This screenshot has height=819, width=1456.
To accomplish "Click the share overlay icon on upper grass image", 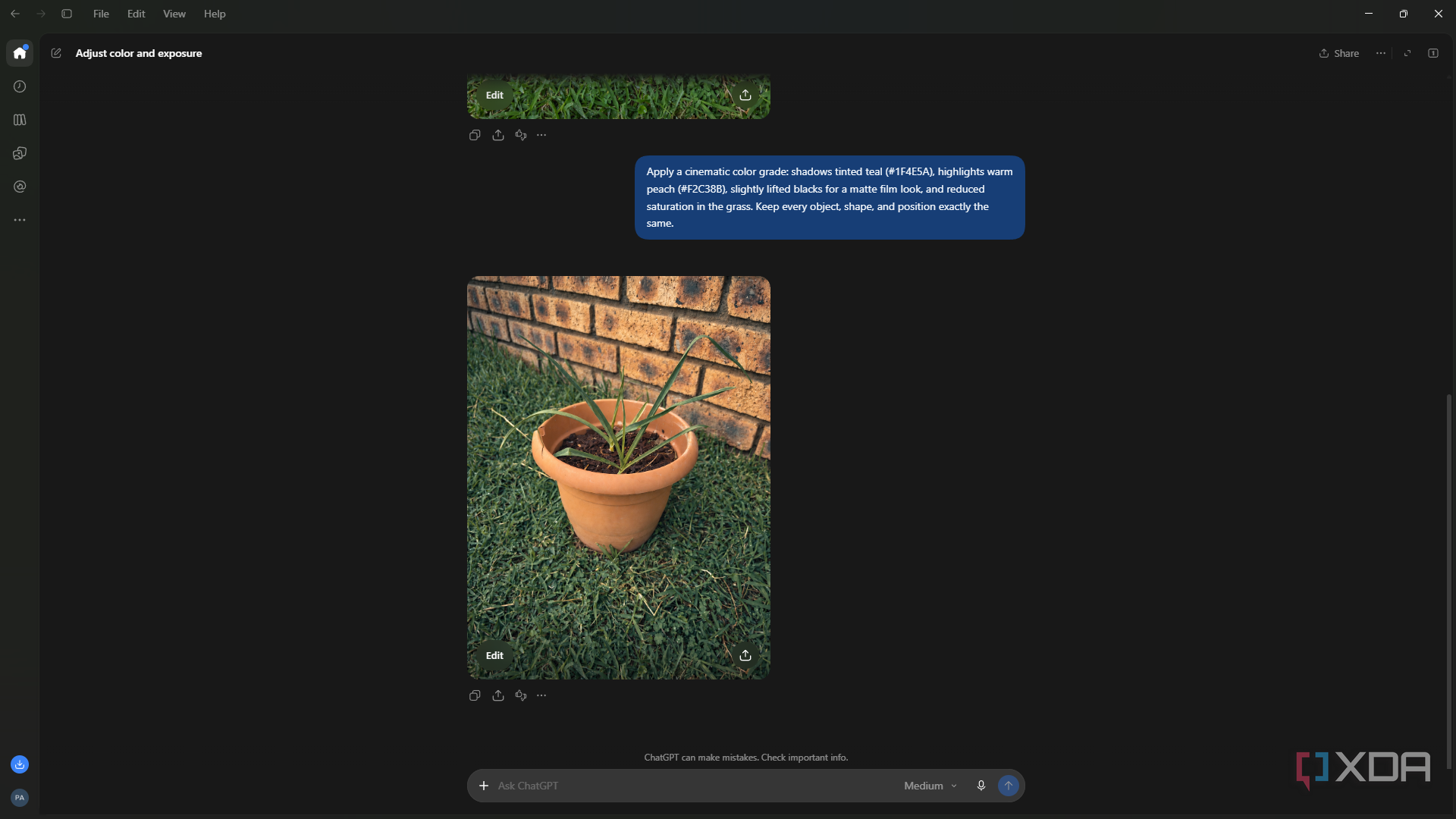I will pos(745,95).
